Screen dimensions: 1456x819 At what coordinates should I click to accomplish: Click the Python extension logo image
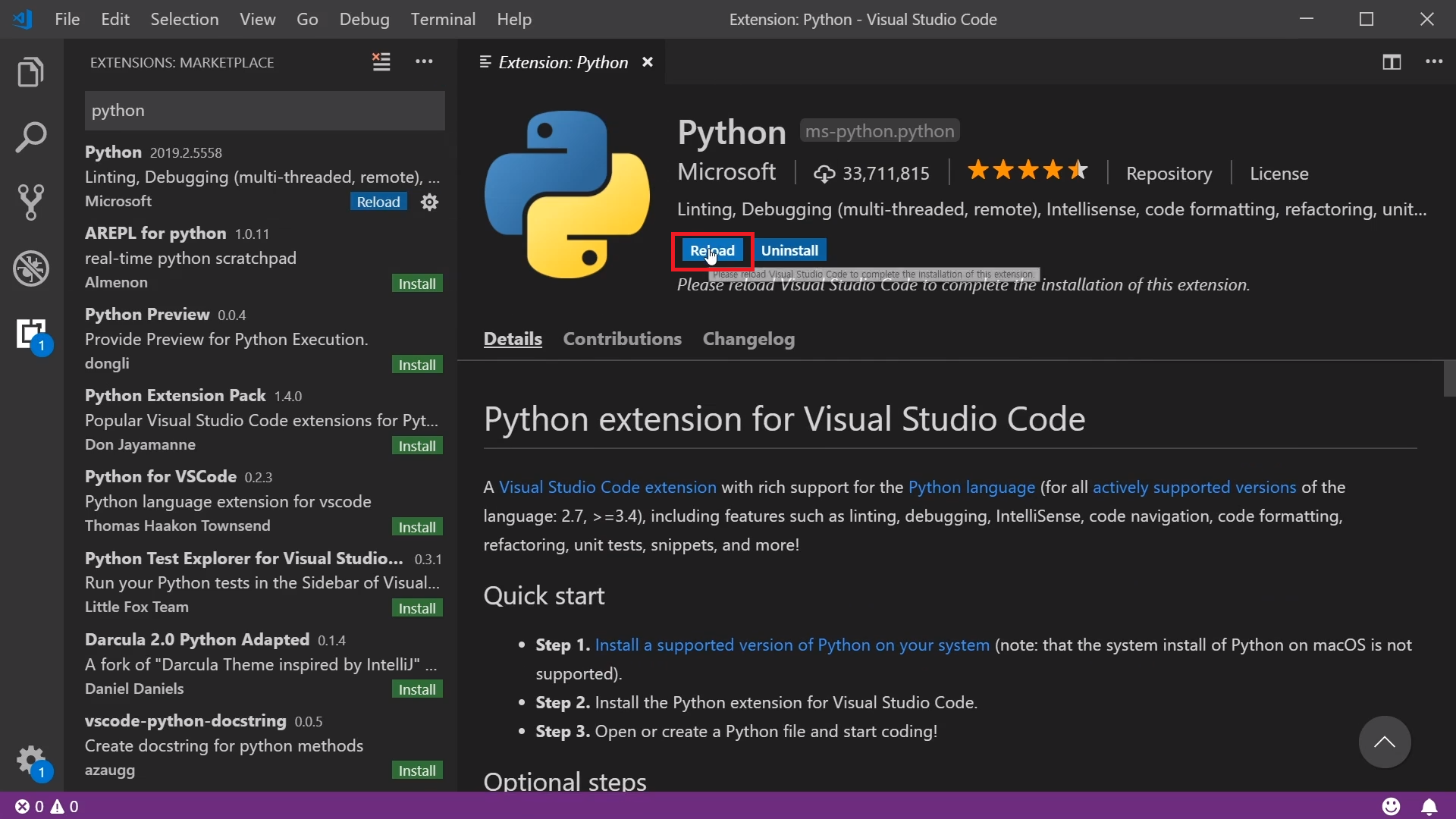[x=567, y=194]
